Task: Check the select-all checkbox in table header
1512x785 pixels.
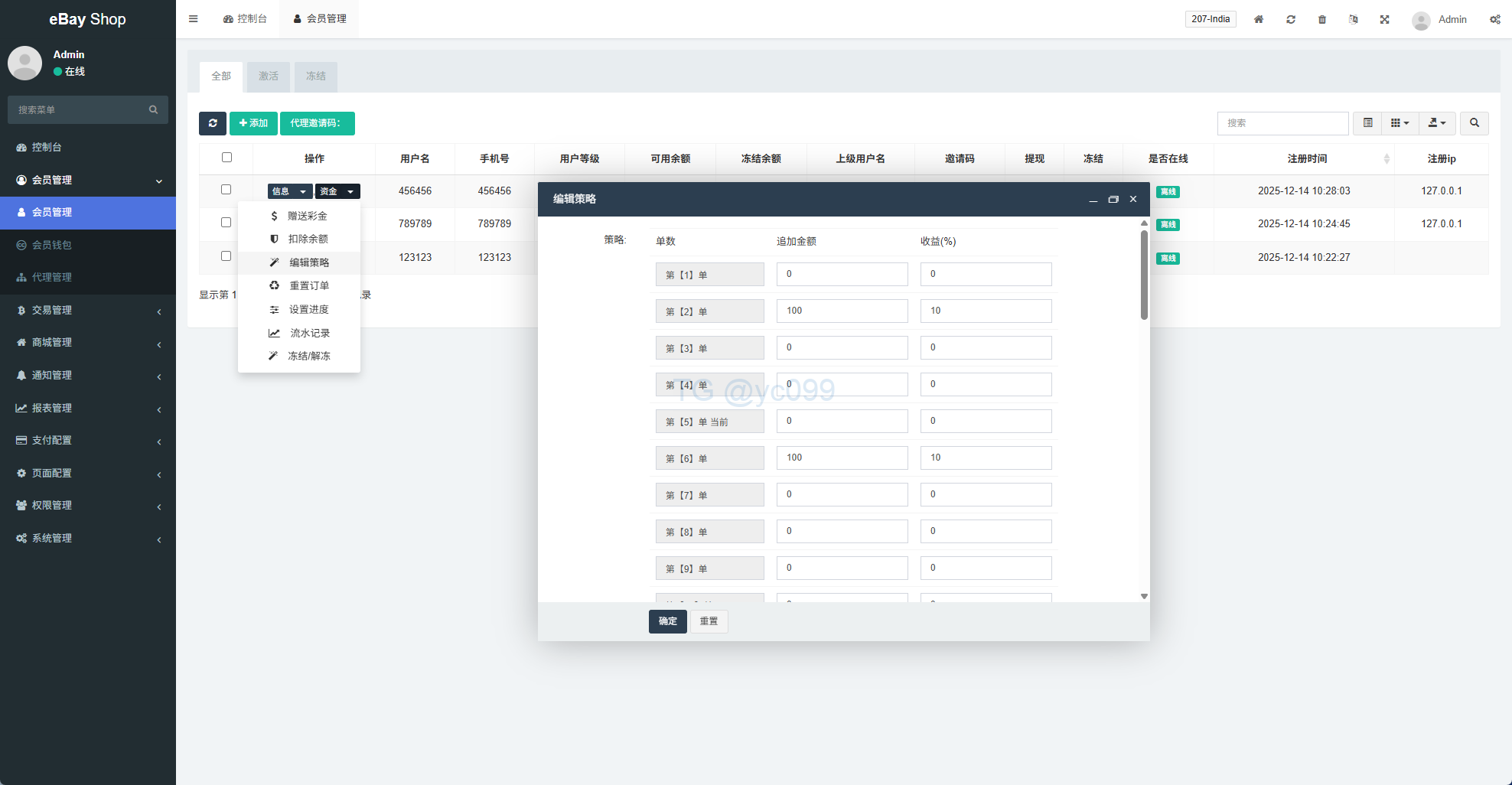Action: [226, 158]
